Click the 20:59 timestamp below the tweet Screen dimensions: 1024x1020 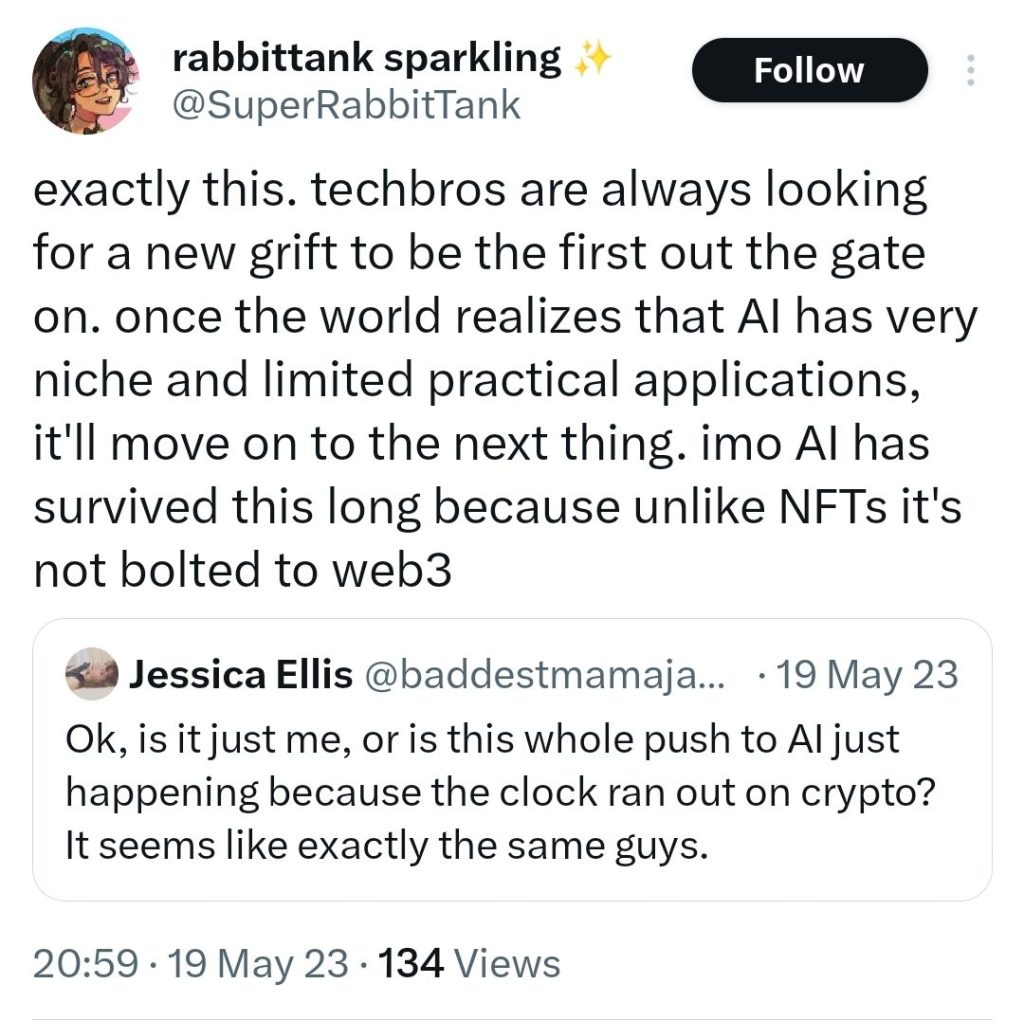85,964
